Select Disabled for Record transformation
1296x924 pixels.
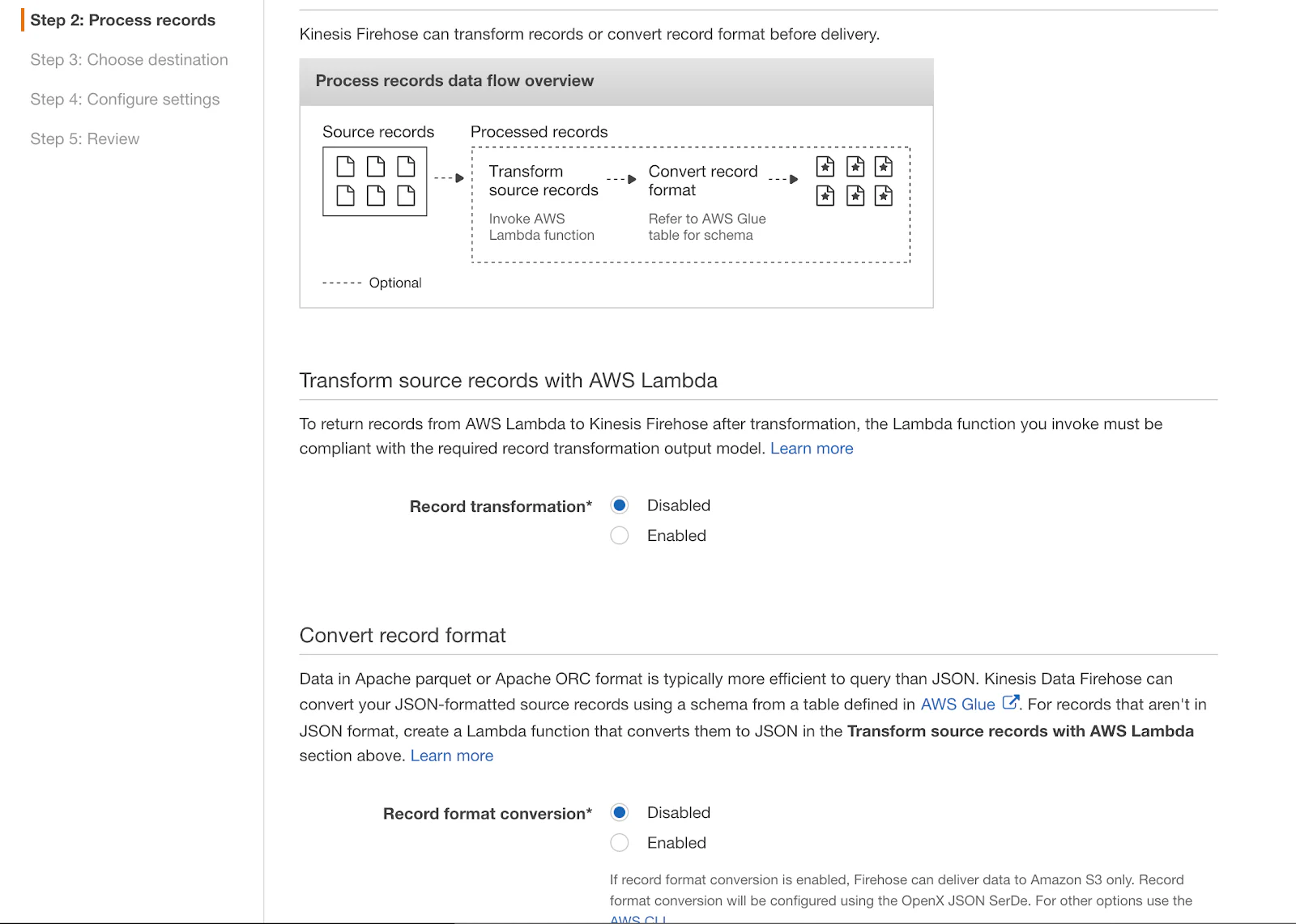[620, 505]
